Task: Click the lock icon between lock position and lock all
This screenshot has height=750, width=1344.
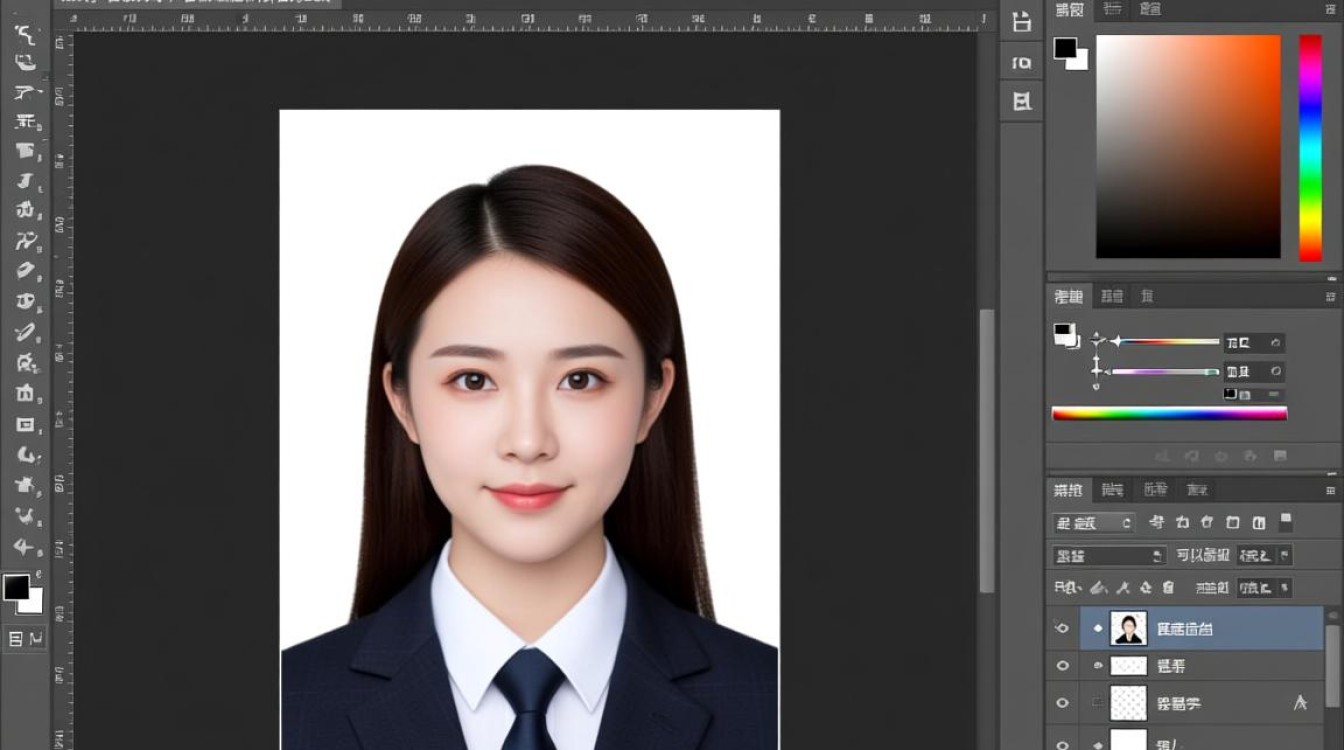Action: (x=1145, y=587)
